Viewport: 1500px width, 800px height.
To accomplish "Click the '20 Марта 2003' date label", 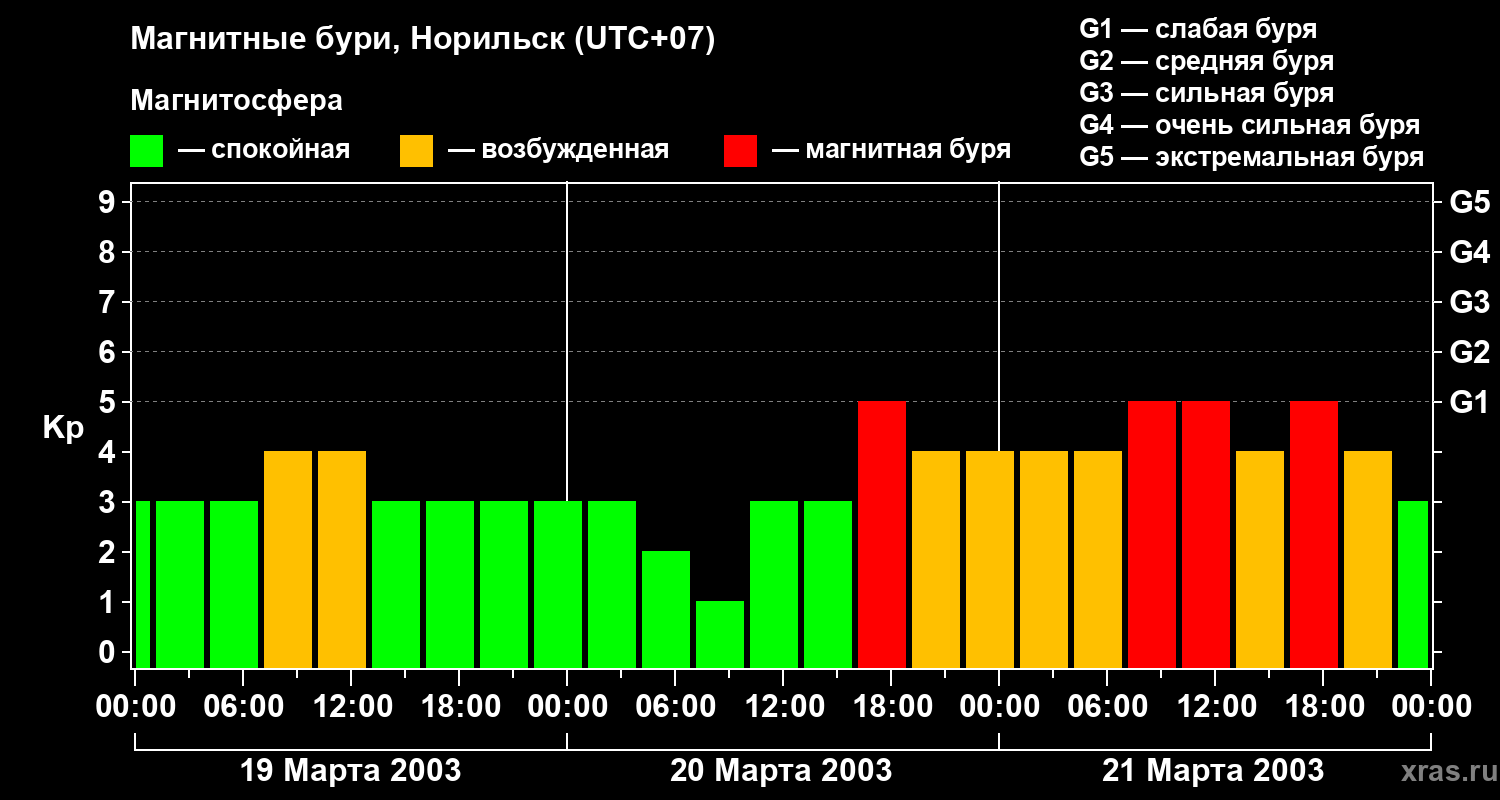I will click(x=781, y=771).
